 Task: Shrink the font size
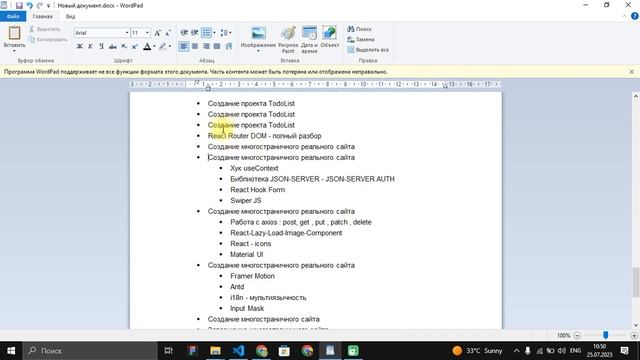point(168,33)
